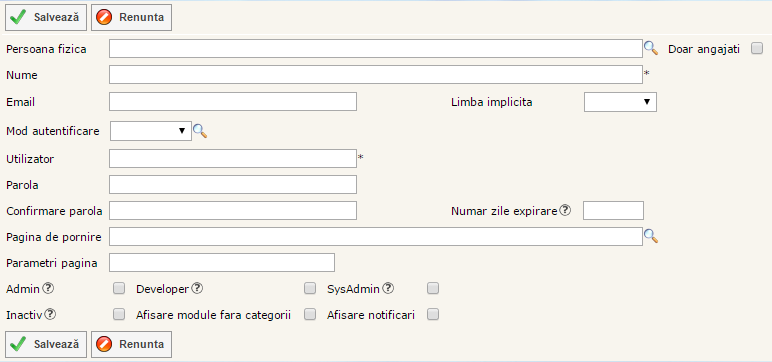The image size is (772, 362).
Task: Click the 'Afisare notificari' label text
Action: pos(371,315)
